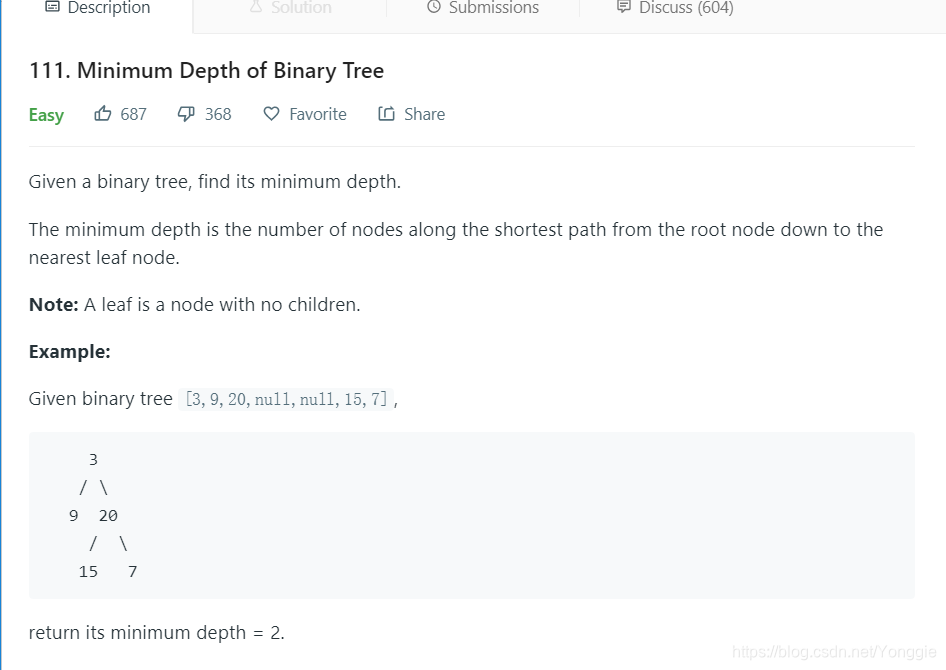This screenshot has width=946, height=670.
Task: Select the green Easy difficulty label
Action: point(46,114)
